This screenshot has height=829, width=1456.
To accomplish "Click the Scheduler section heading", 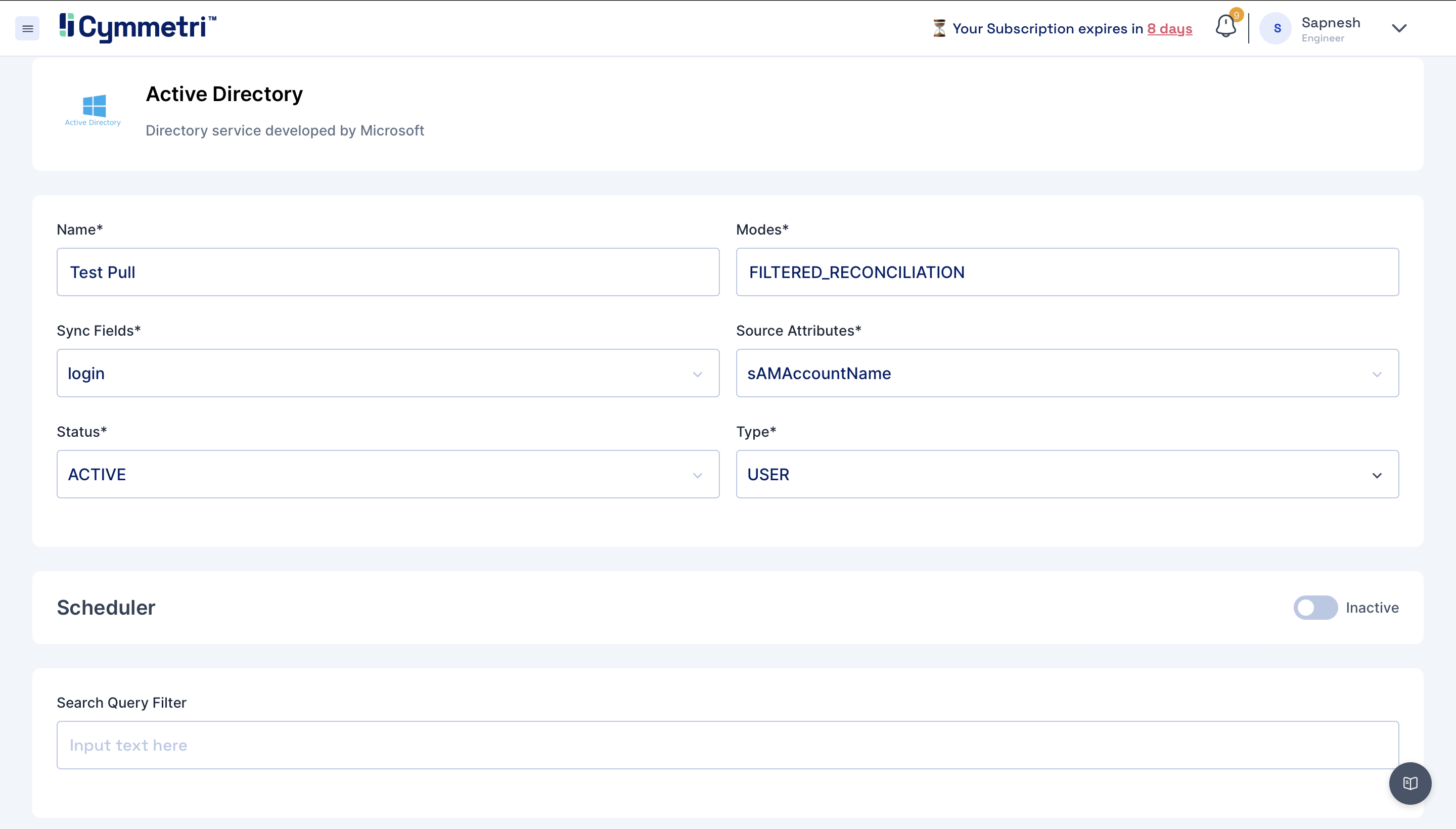I will coord(106,608).
